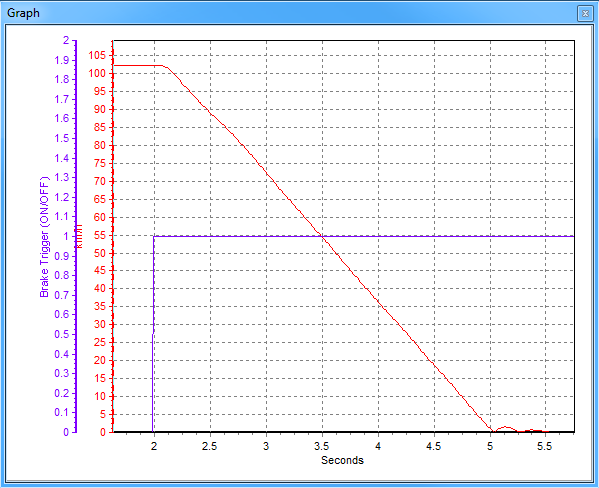Click the purple 1.9 axis value
Screen dimensions: 599x488
[x=62, y=60]
